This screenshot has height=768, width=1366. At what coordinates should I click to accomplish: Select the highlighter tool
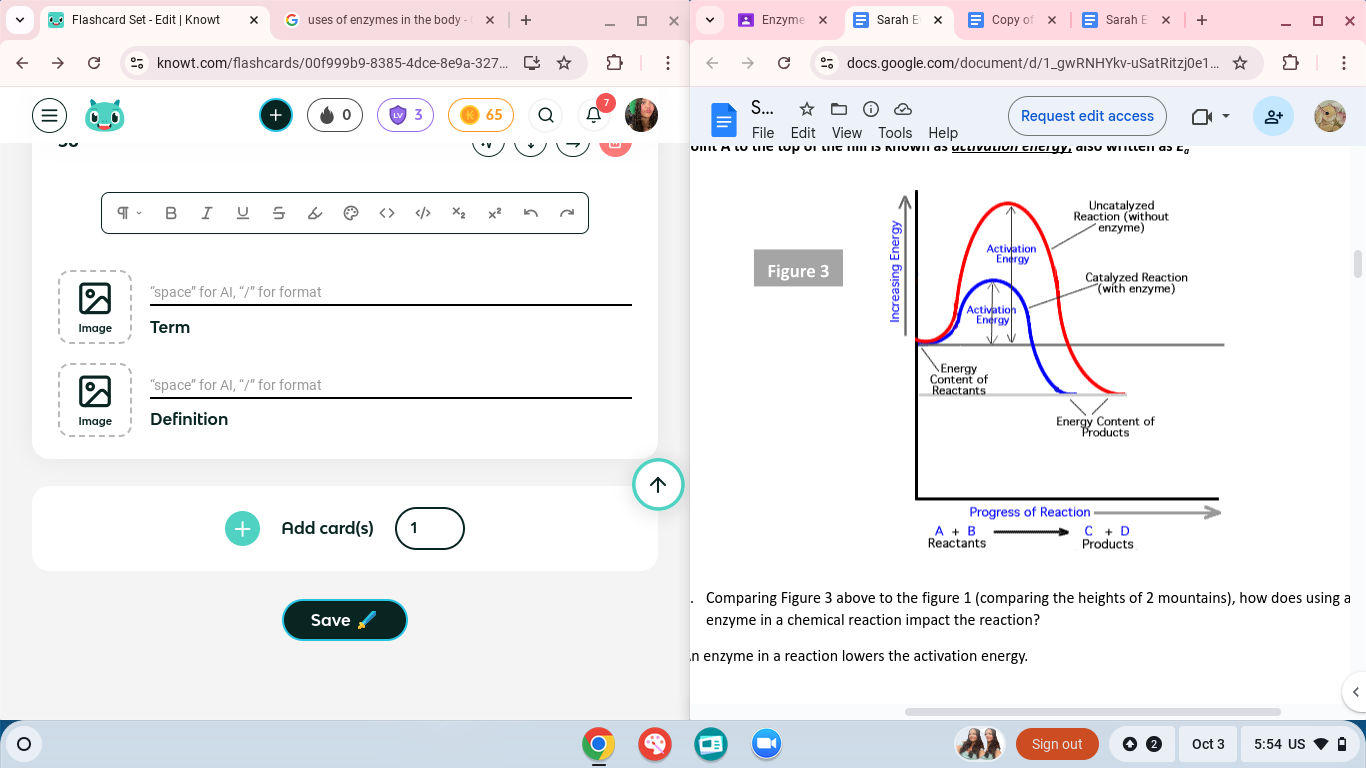(x=315, y=213)
